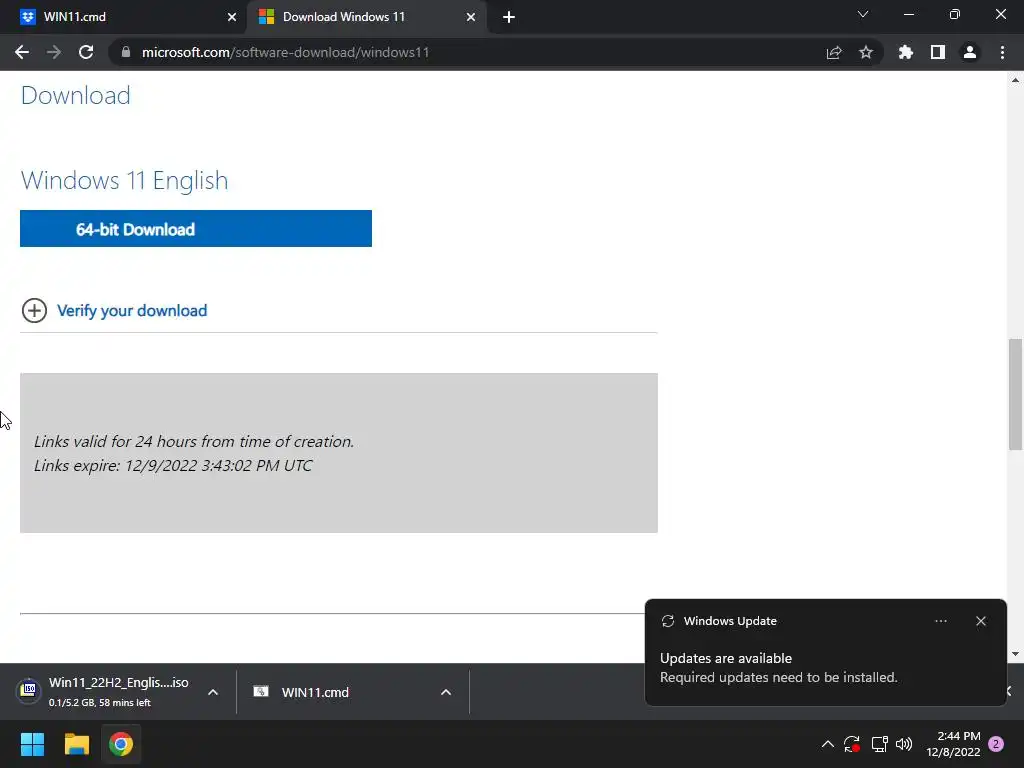
Task: Toggle the Chrome side panel
Action: click(938, 52)
